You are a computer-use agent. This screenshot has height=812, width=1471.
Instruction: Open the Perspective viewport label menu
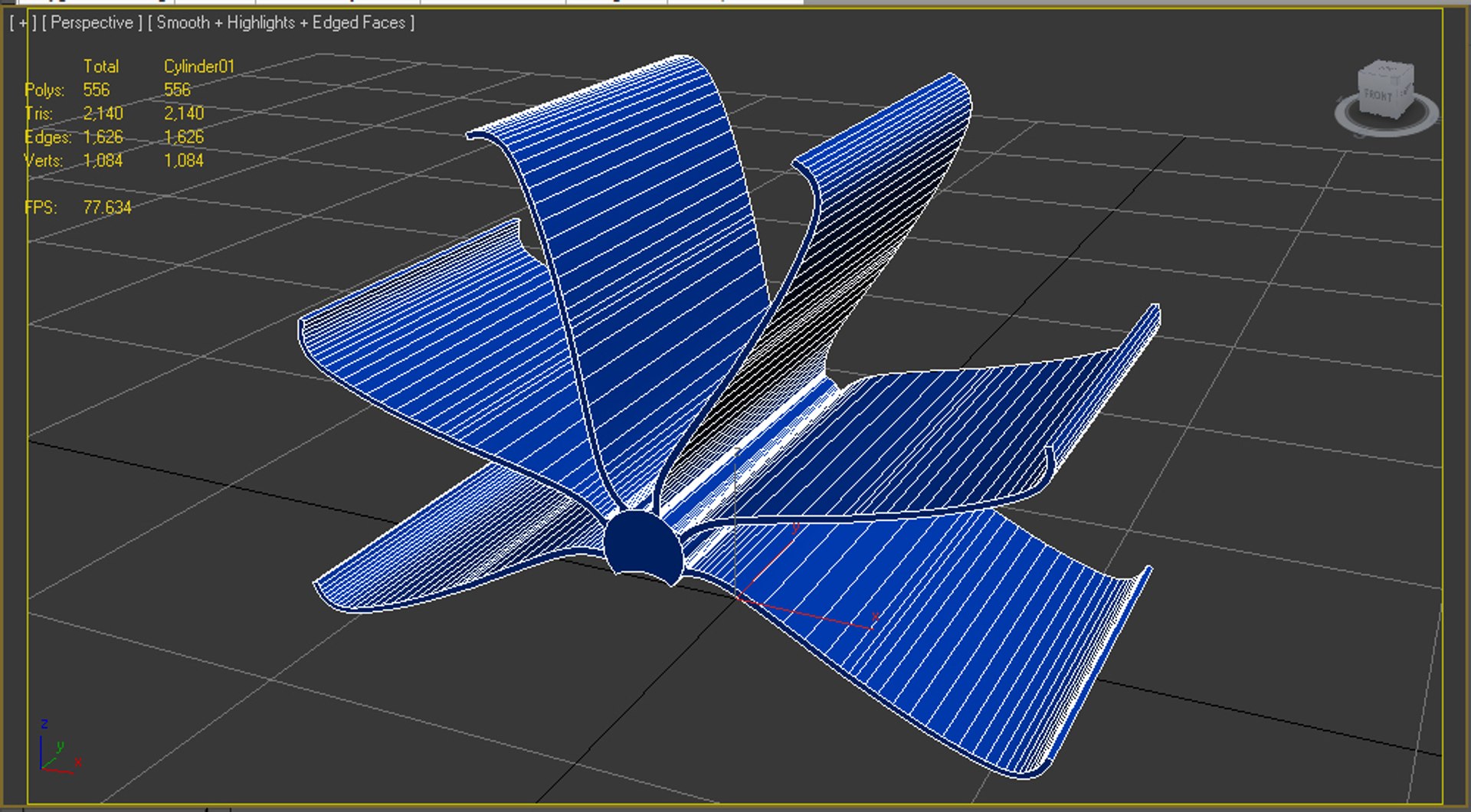92,23
